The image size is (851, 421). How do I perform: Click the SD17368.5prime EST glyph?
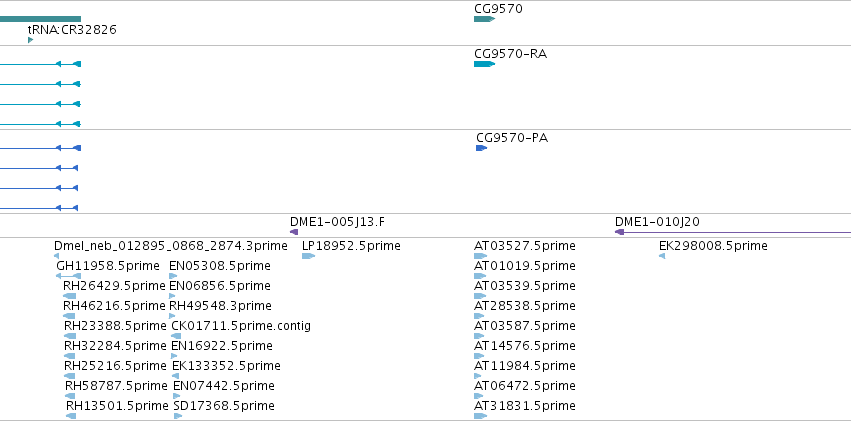[178, 416]
